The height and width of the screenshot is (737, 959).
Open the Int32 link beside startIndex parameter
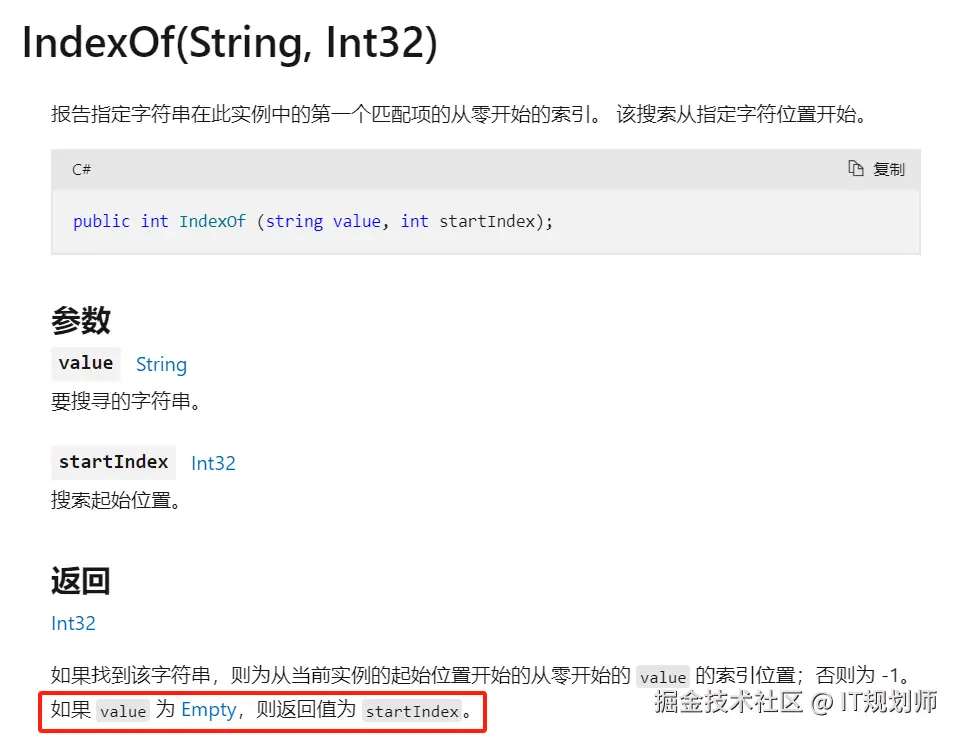click(213, 463)
